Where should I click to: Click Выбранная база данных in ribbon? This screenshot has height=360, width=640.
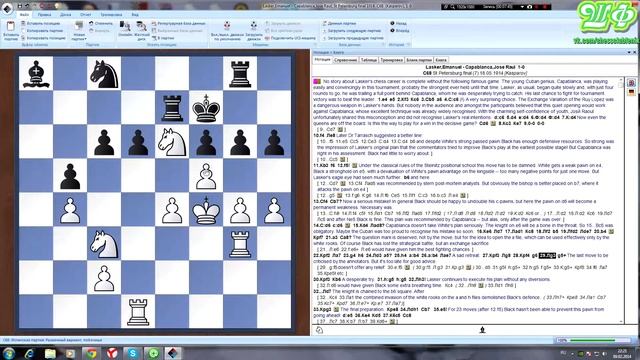(177, 31)
